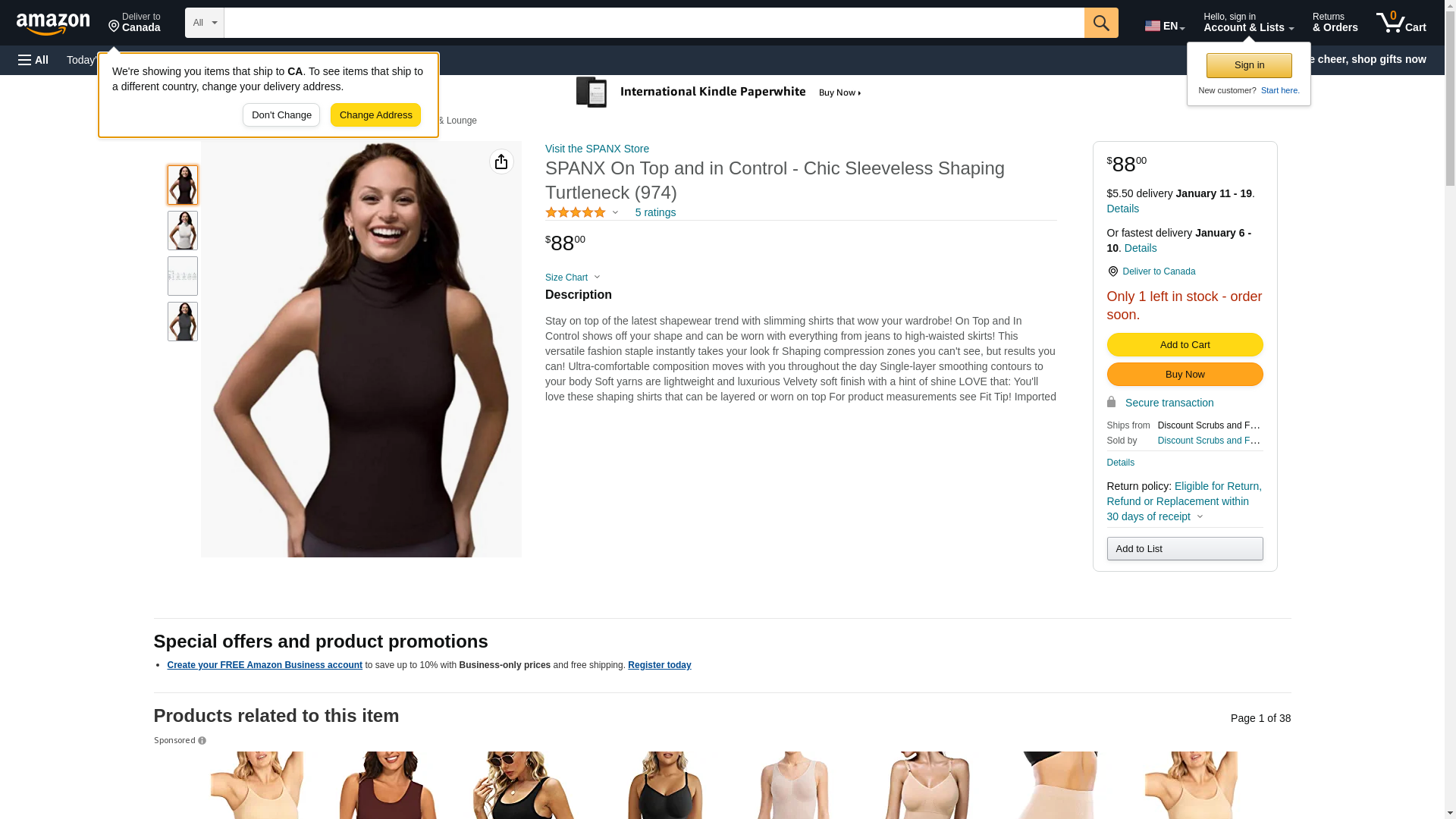Click the International Kindle Paperwhite banner
Screen dimensions: 1456x819
click(x=719, y=93)
